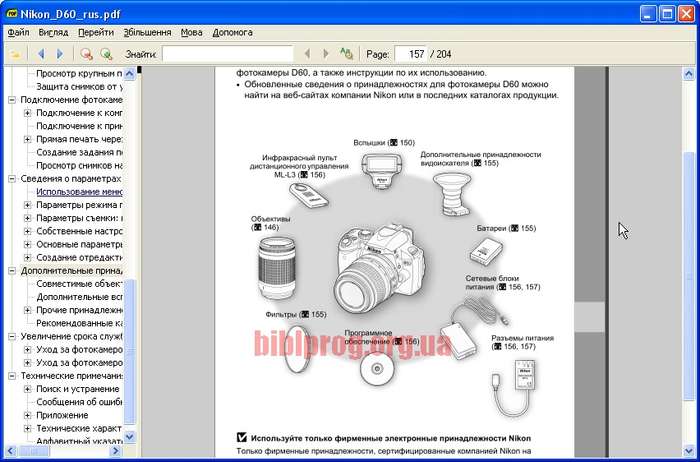Viewport: 700px width, 462px height.
Task: Select Использование меню bookmark link
Action: pyautogui.click(x=79, y=192)
